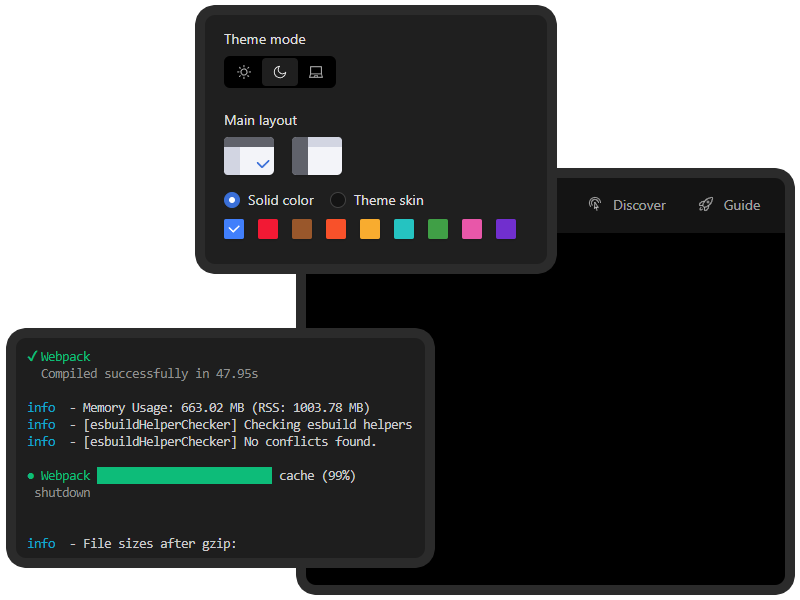Image resolution: width=800 pixels, height=600 pixels.
Task: Select the second main layout thumbnail
Action: tap(317, 156)
